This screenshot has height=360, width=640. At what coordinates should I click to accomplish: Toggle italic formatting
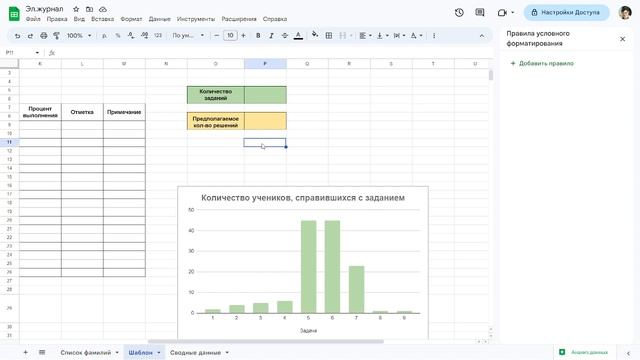271,36
